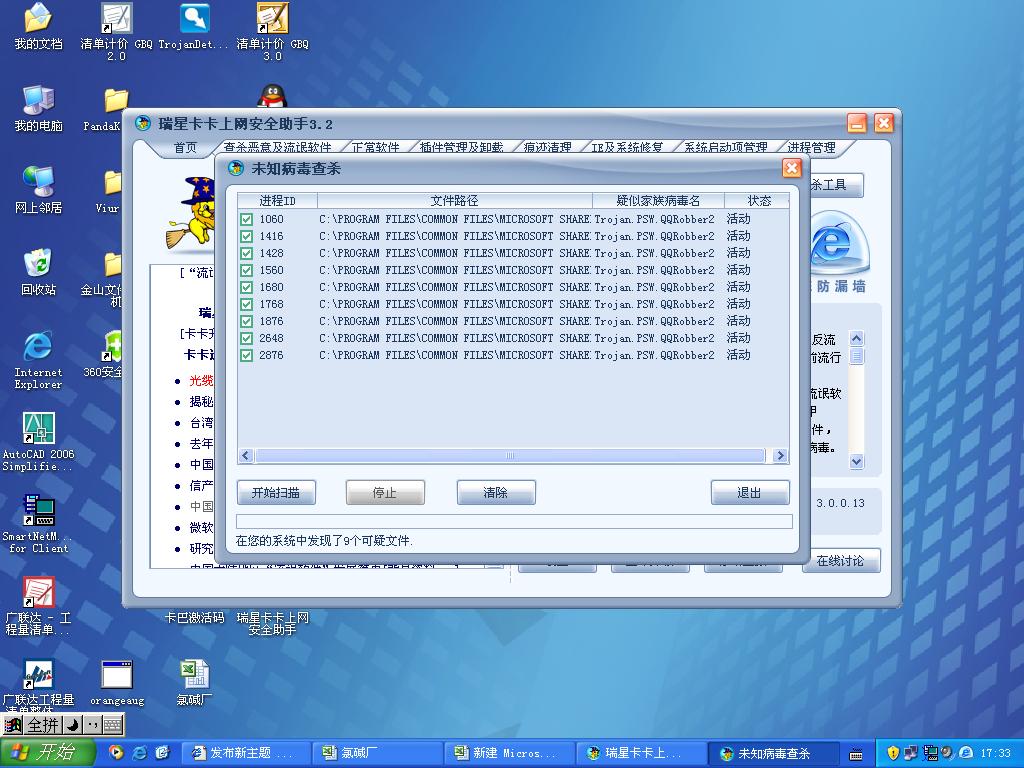Click the 清除 button to remove threats
1024x768 pixels.
(496, 492)
